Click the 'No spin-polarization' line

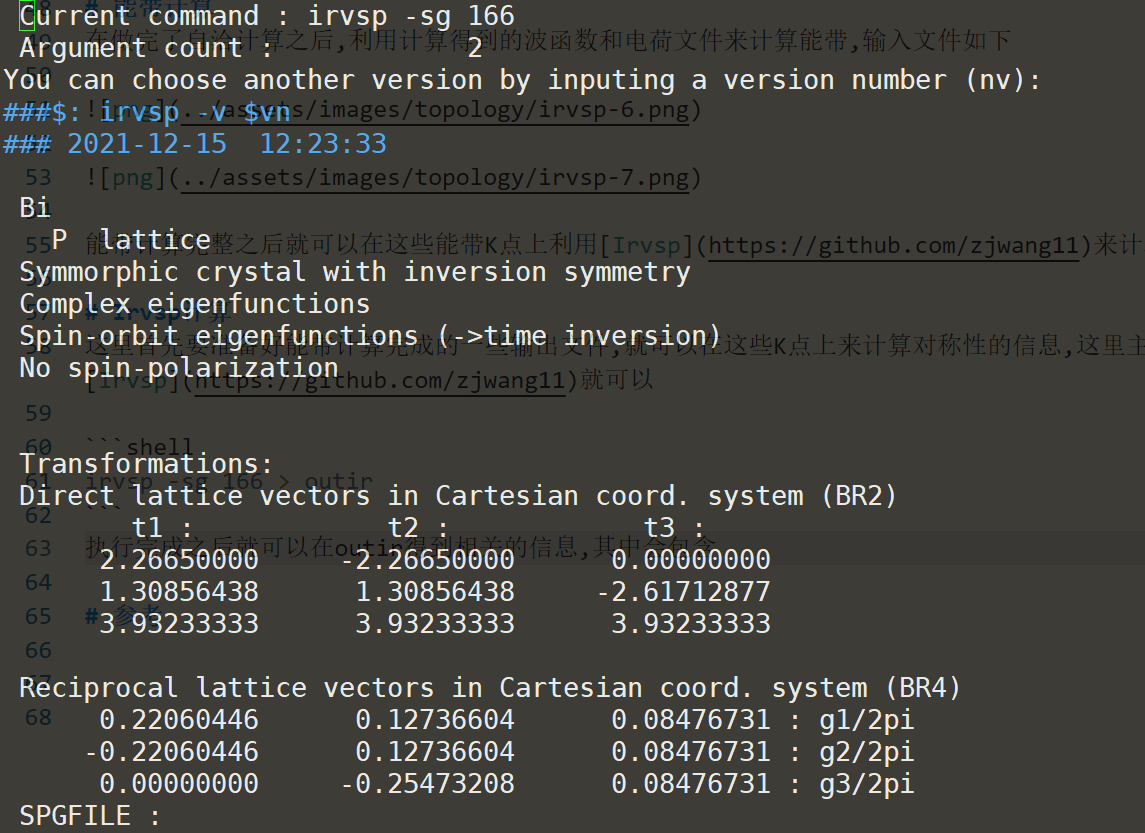179,368
